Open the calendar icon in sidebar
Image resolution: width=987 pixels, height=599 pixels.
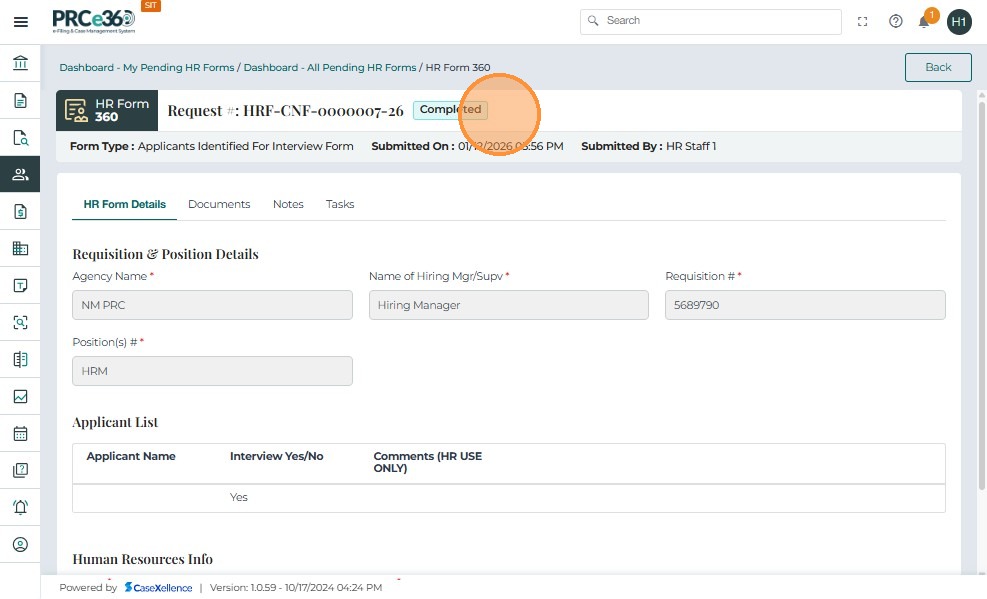20,433
